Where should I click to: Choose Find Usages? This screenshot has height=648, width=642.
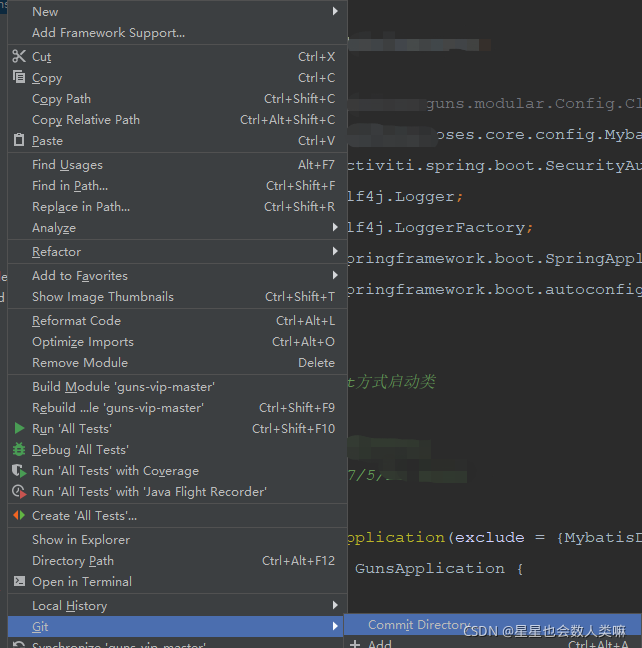[177, 164]
